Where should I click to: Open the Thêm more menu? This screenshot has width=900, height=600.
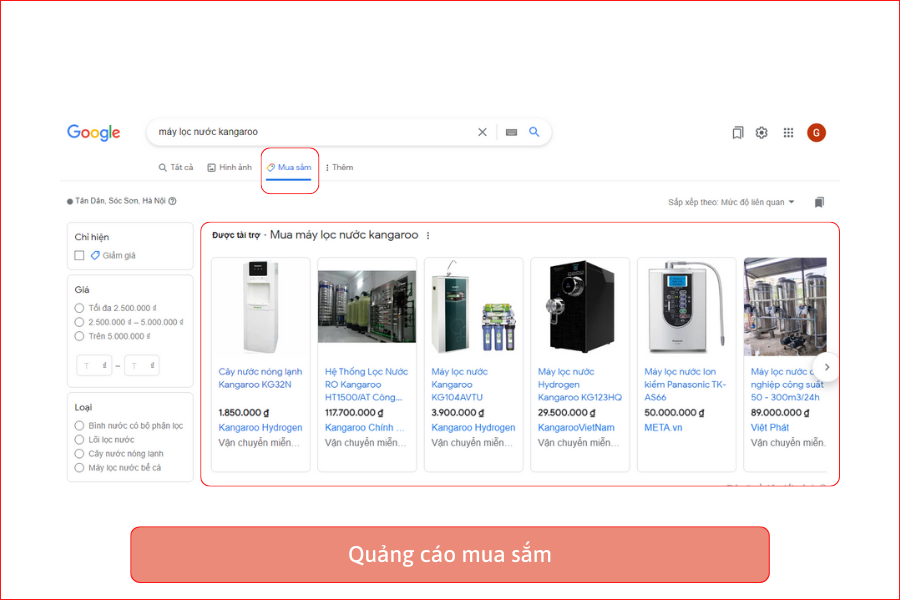pyautogui.click(x=339, y=168)
